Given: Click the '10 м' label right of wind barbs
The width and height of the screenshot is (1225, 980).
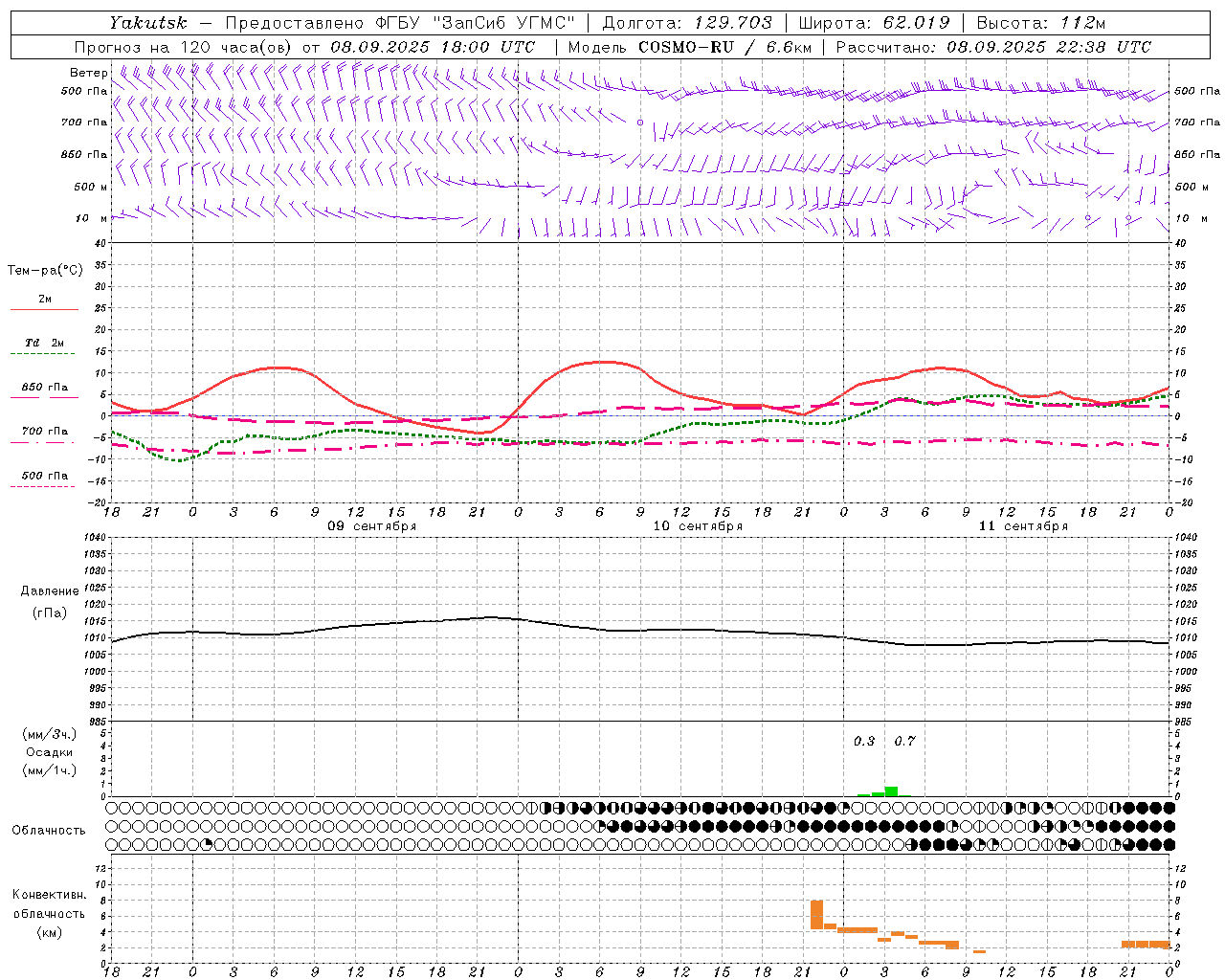Looking at the screenshot, I should 1192,218.
